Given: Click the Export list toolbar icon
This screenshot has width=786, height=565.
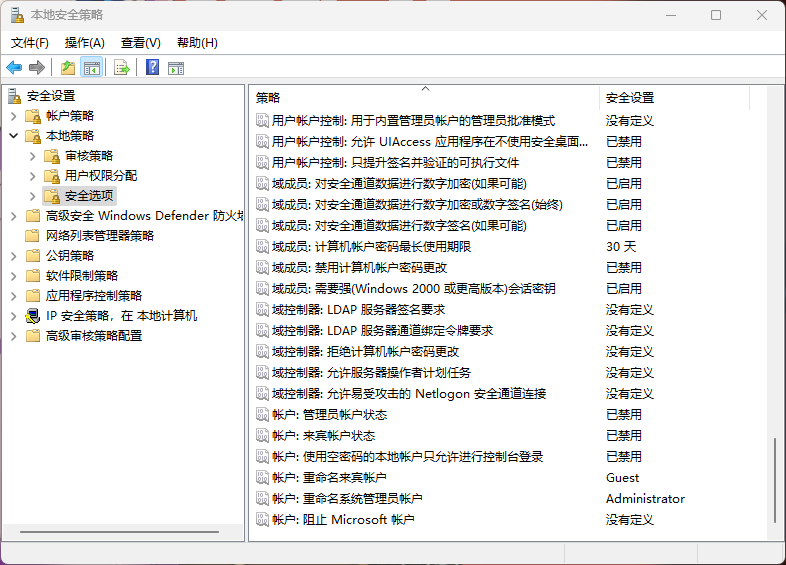Looking at the screenshot, I should click(x=122, y=67).
